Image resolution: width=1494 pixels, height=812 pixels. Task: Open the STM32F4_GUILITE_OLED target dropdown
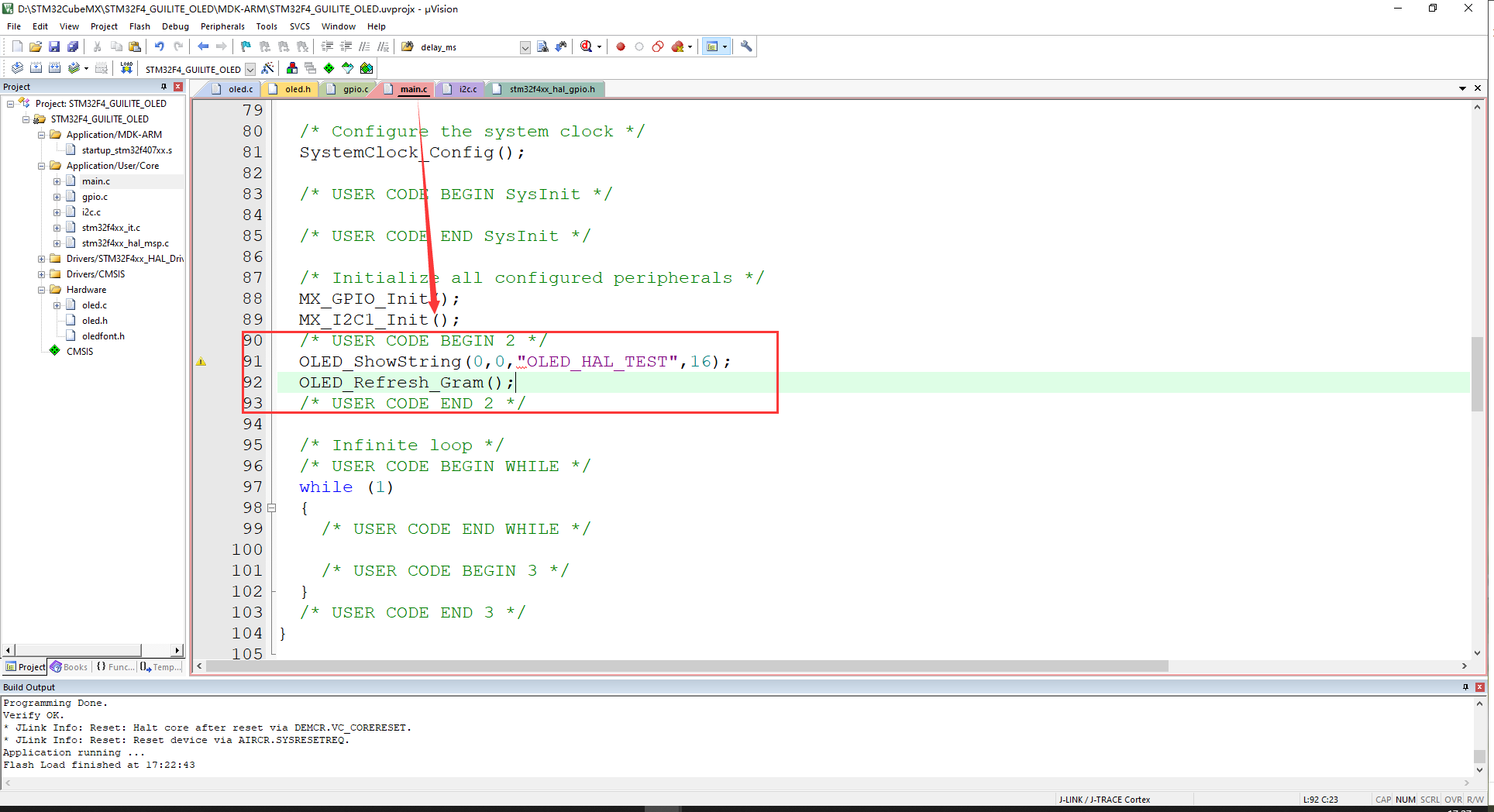tap(250, 69)
